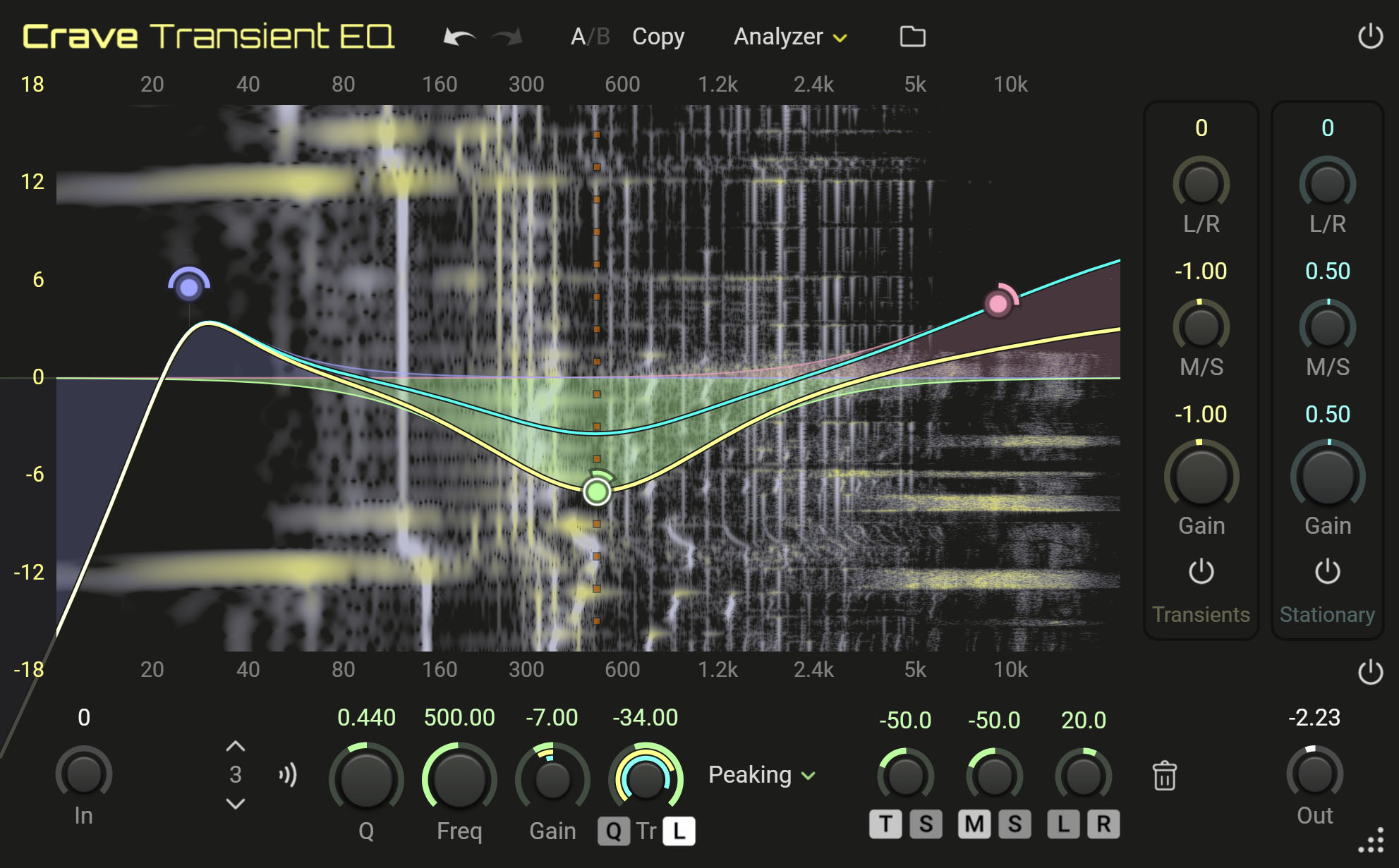Open the preset folder icon
1399x868 pixels.
tap(912, 37)
